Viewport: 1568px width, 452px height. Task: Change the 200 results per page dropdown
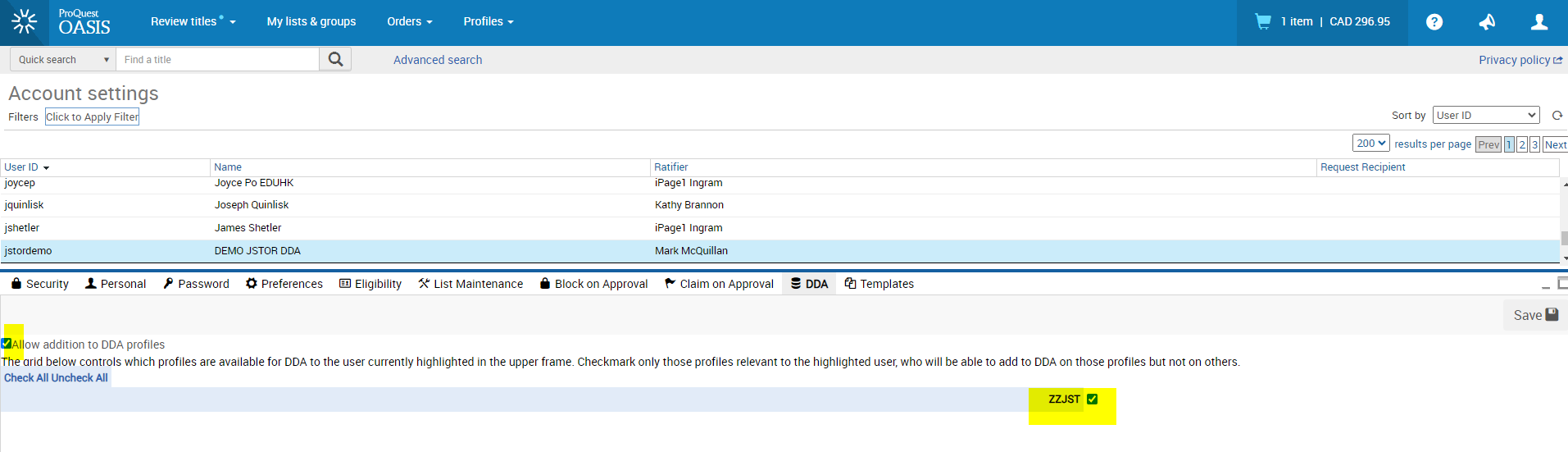tap(1370, 144)
